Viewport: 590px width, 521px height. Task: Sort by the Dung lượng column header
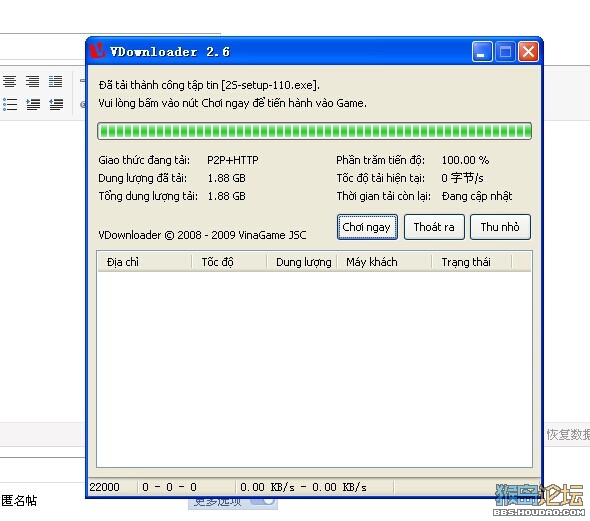[302, 262]
